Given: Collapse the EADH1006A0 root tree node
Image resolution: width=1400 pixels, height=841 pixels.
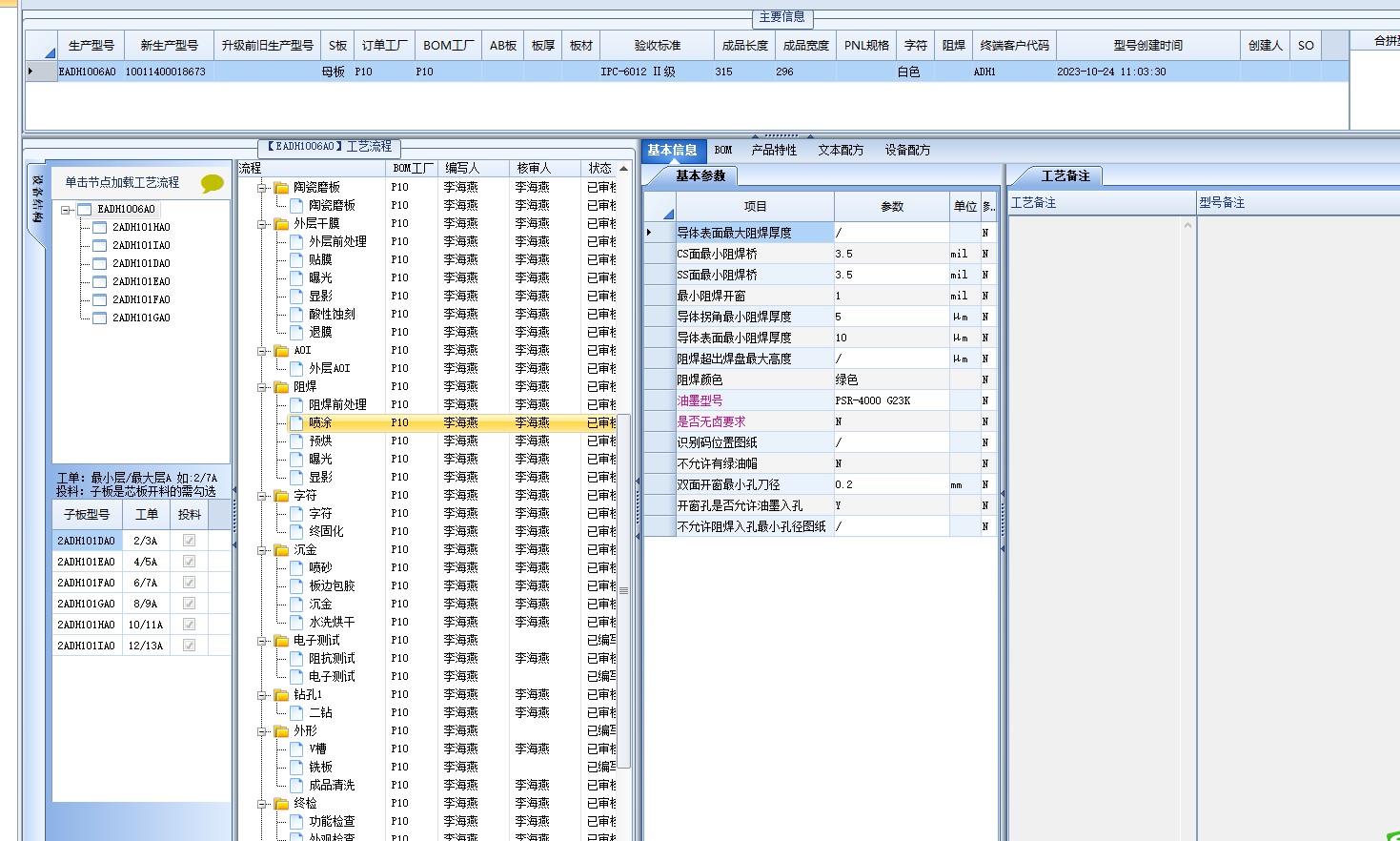Looking at the screenshot, I should [x=67, y=209].
